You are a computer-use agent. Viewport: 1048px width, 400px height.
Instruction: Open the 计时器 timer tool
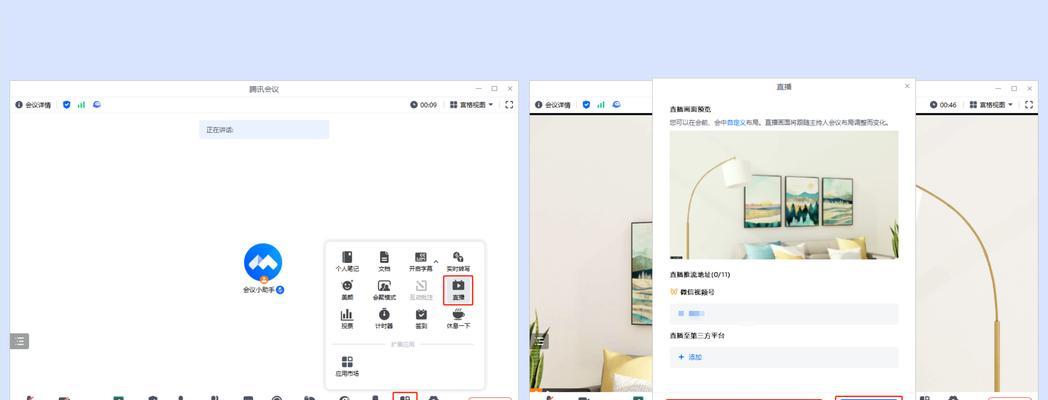[x=384, y=319]
